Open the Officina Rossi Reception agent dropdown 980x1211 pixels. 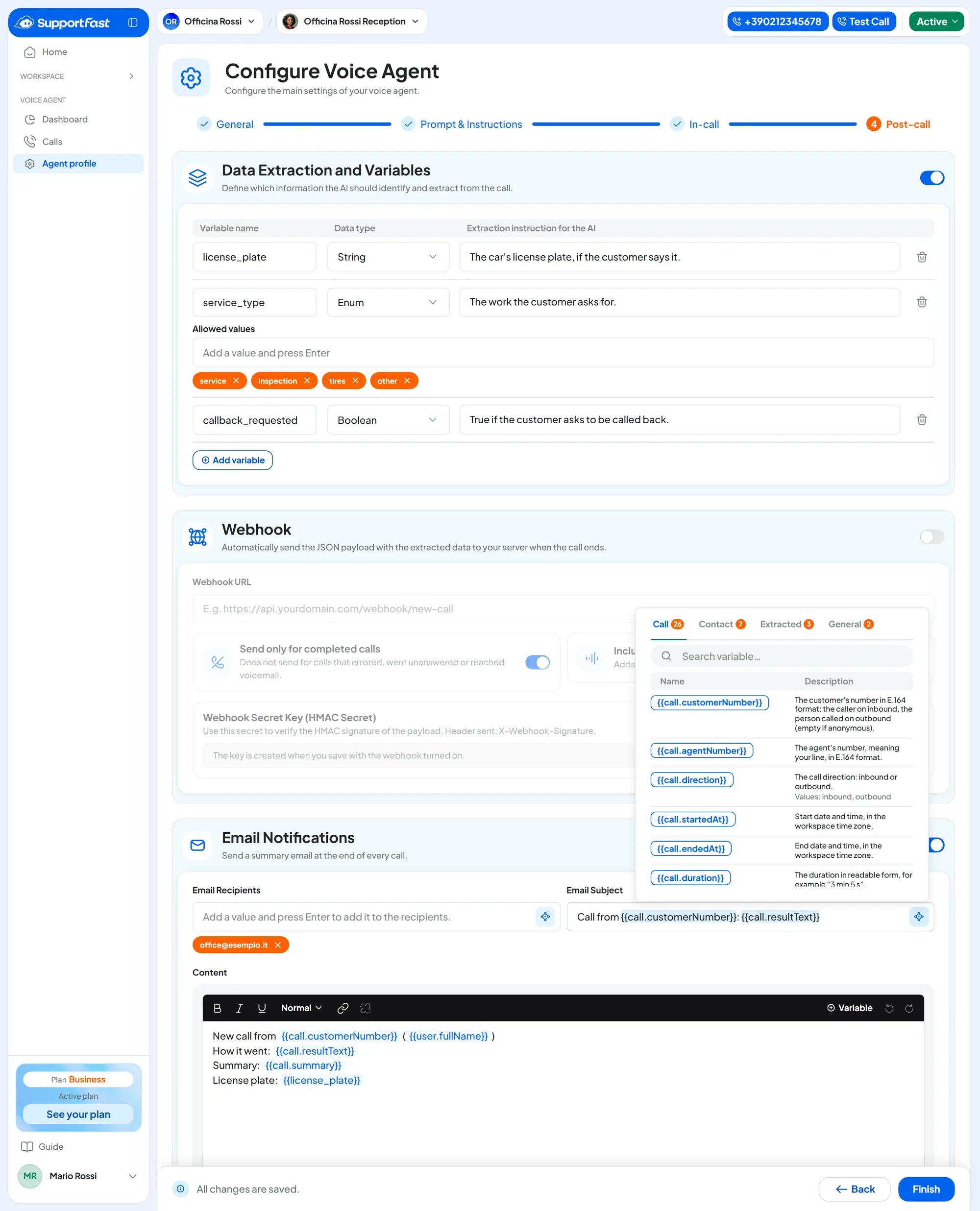351,22
